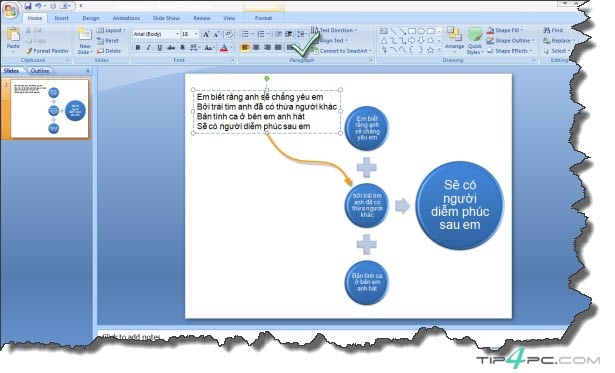615x373 pixels.
Task: Open the Shape Outline dropdown
Action: coord(510,40)
